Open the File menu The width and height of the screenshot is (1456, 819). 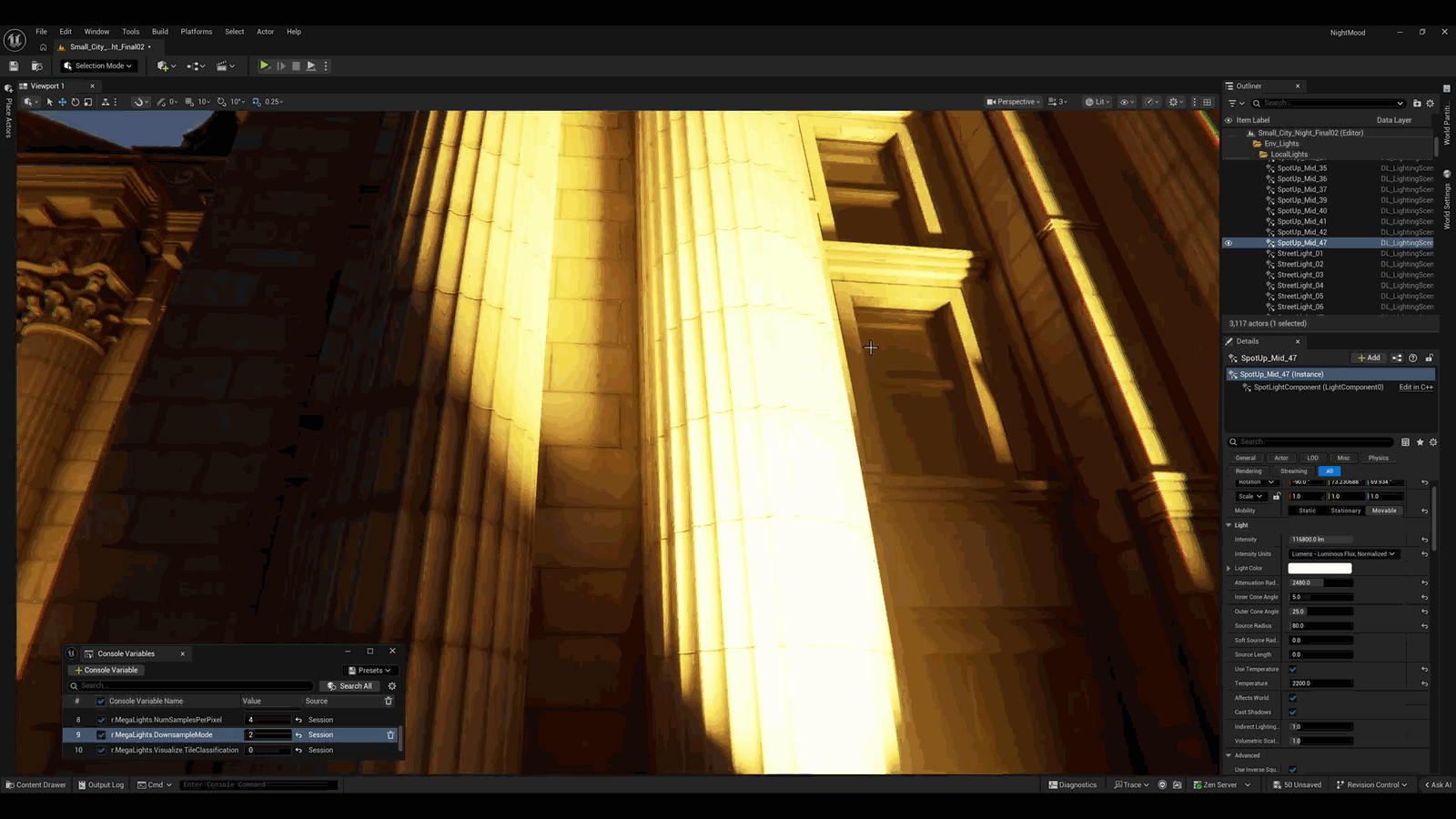[41, 32]
